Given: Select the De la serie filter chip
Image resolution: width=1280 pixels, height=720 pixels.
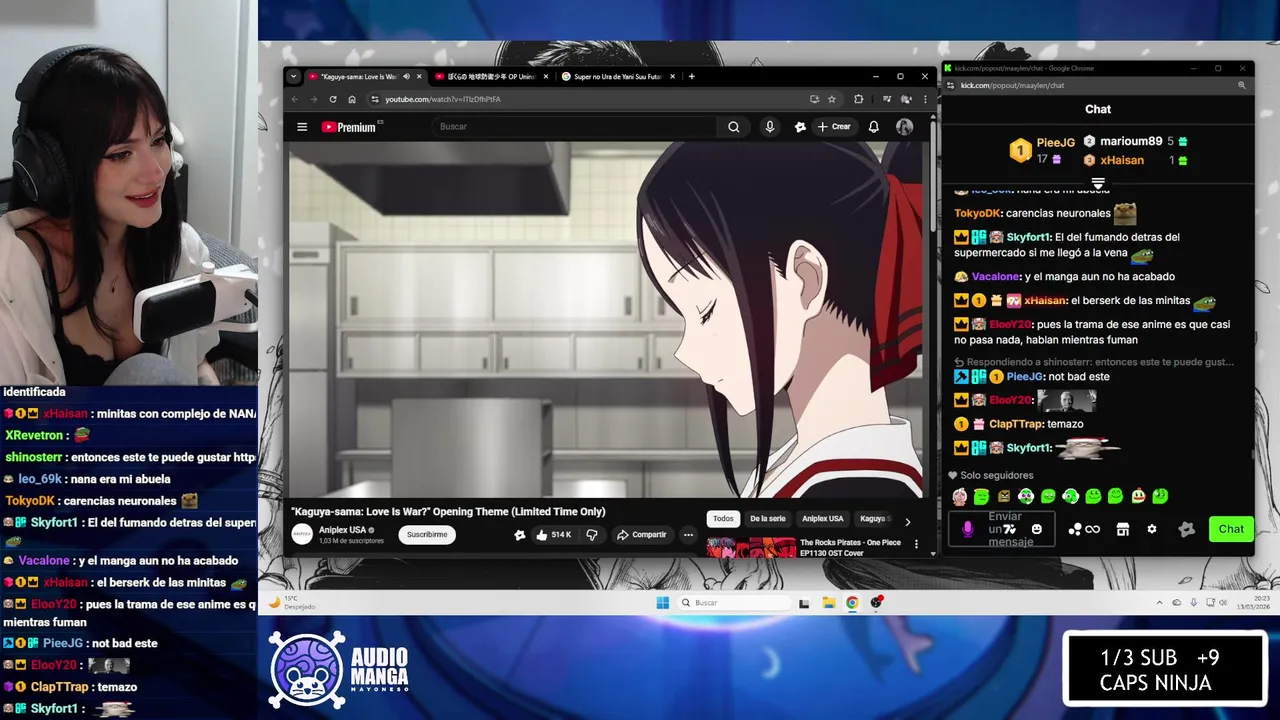Looking at the screenshot, I should [768, 519].
